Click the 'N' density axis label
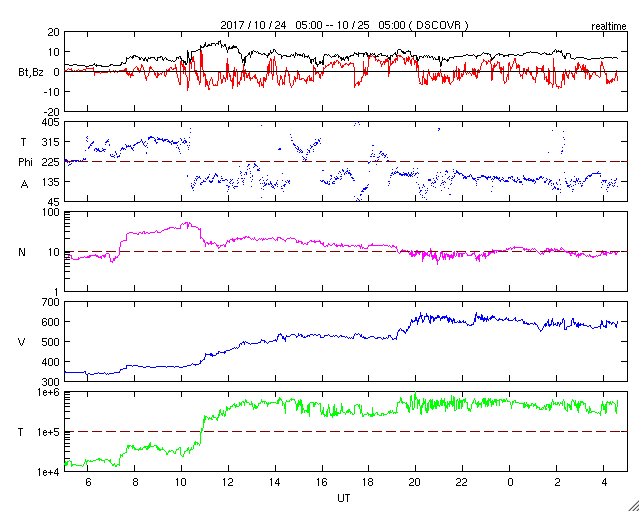Screen dimensions: 640x512 pyautogui.click(x=22, y=252)
